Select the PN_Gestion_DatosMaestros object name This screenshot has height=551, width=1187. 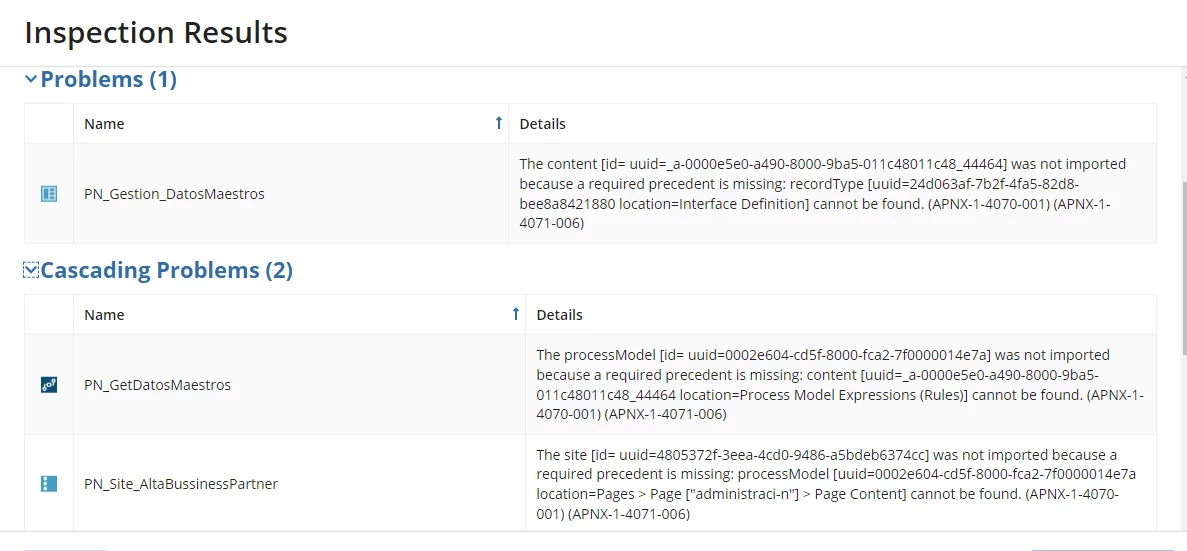(174, 194)
